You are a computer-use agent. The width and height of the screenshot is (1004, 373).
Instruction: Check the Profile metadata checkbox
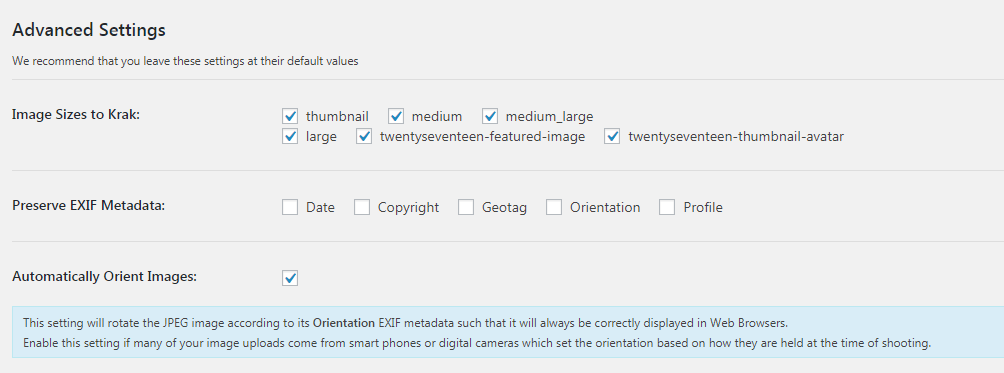[667, 207]
